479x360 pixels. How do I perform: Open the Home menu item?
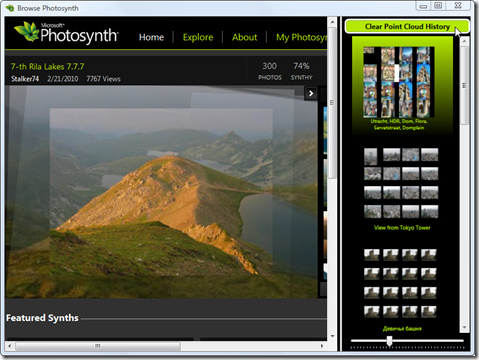tap(151, 37)
